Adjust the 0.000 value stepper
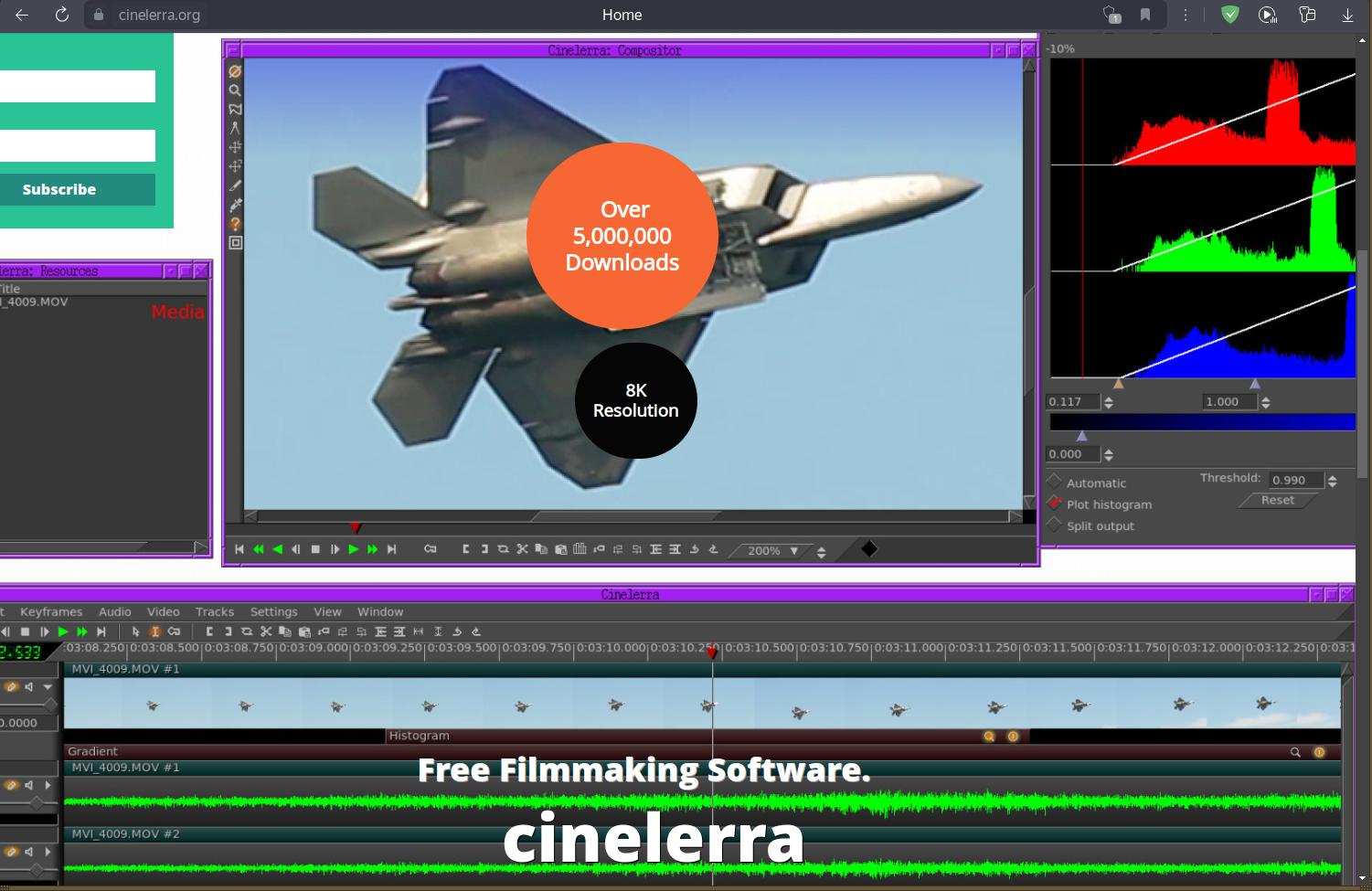This screenshot has height=891, width=1372. (x=1109, y=454)
